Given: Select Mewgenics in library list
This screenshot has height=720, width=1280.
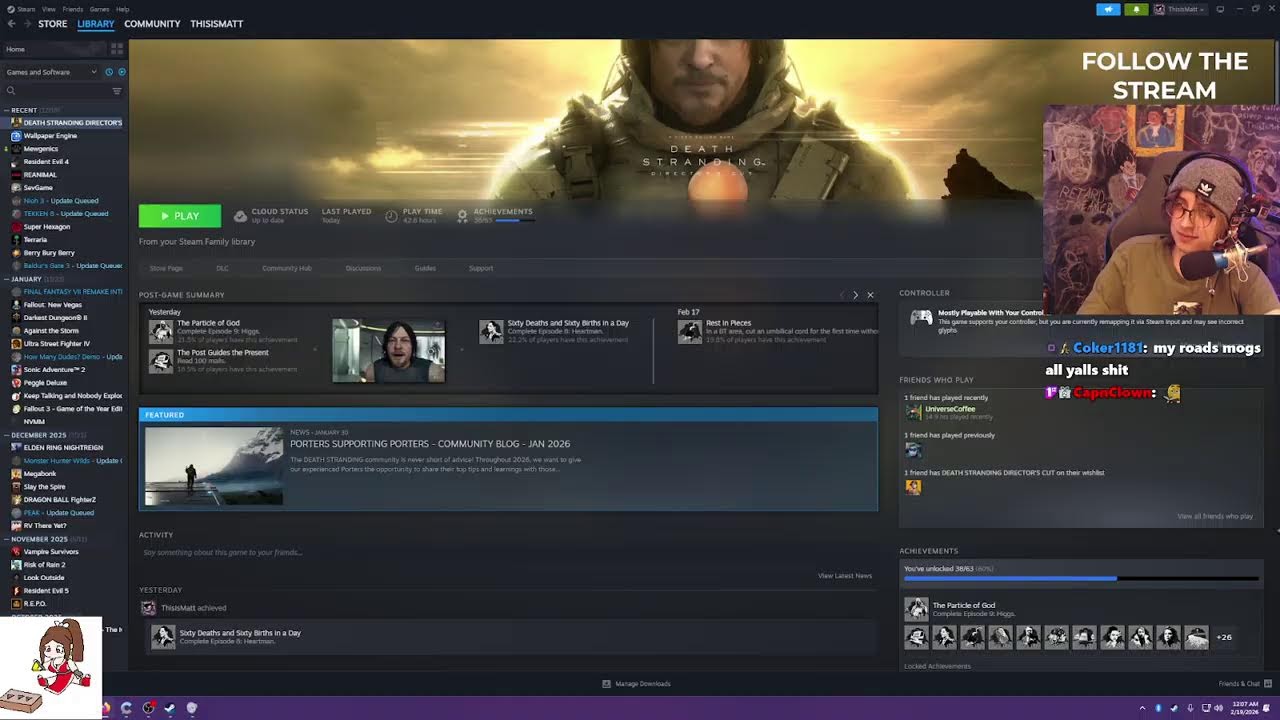Looking at the screenshot, I should click(x=41, y=149).
